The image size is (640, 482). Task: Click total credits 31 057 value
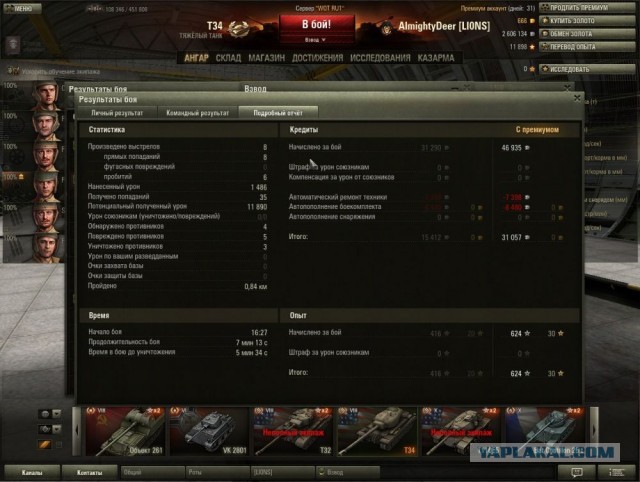click(x=511, y=238)
